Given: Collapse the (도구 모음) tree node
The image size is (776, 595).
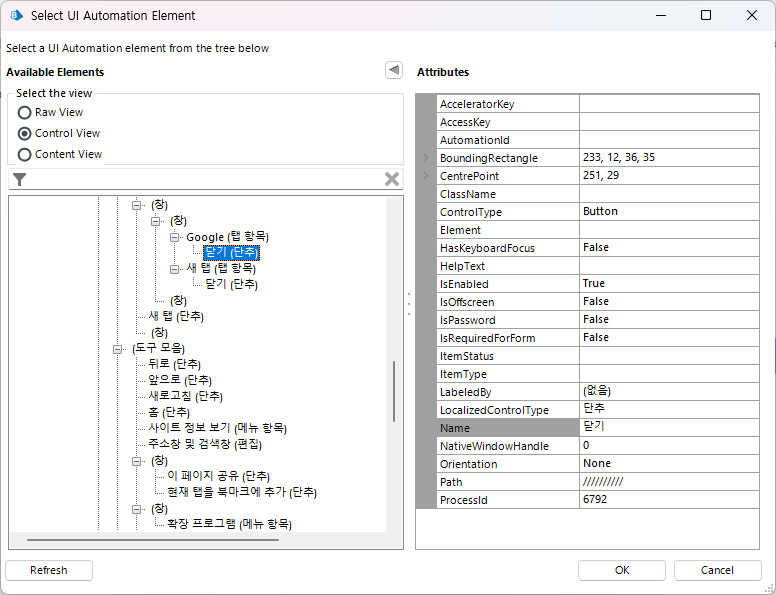Looking at the screenshot, I should point(118,349).
